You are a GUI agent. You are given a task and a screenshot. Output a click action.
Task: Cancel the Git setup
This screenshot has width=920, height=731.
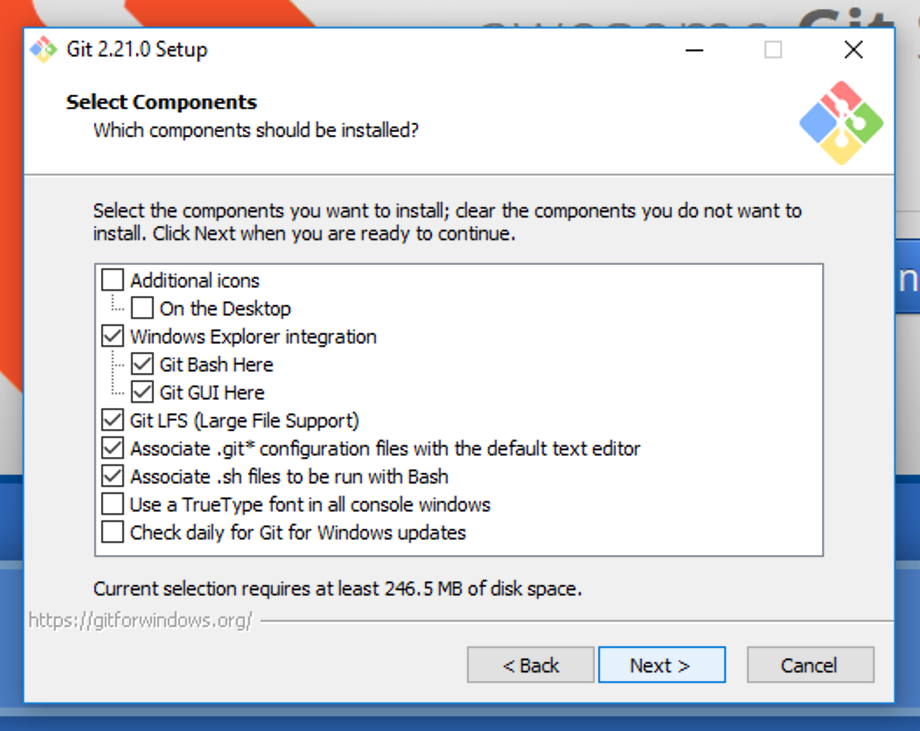click(810, 665)
